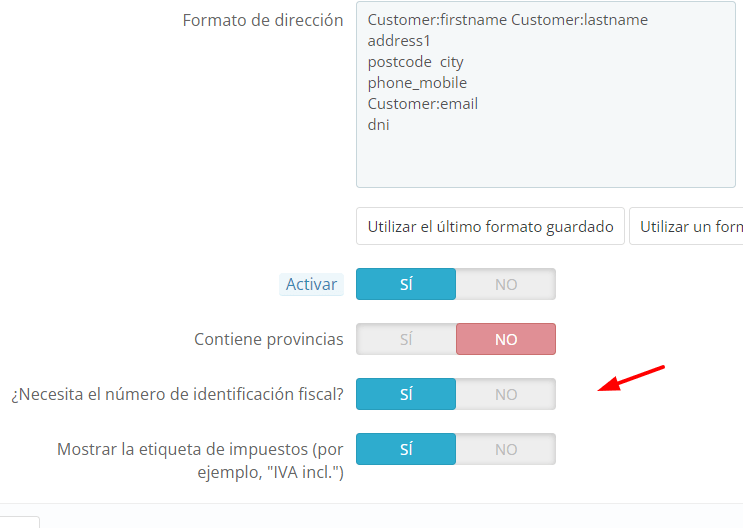Viewport: 743px width, 528px height.
Task: Click the phone_mobile line in address format
Action: coord(417,83)
